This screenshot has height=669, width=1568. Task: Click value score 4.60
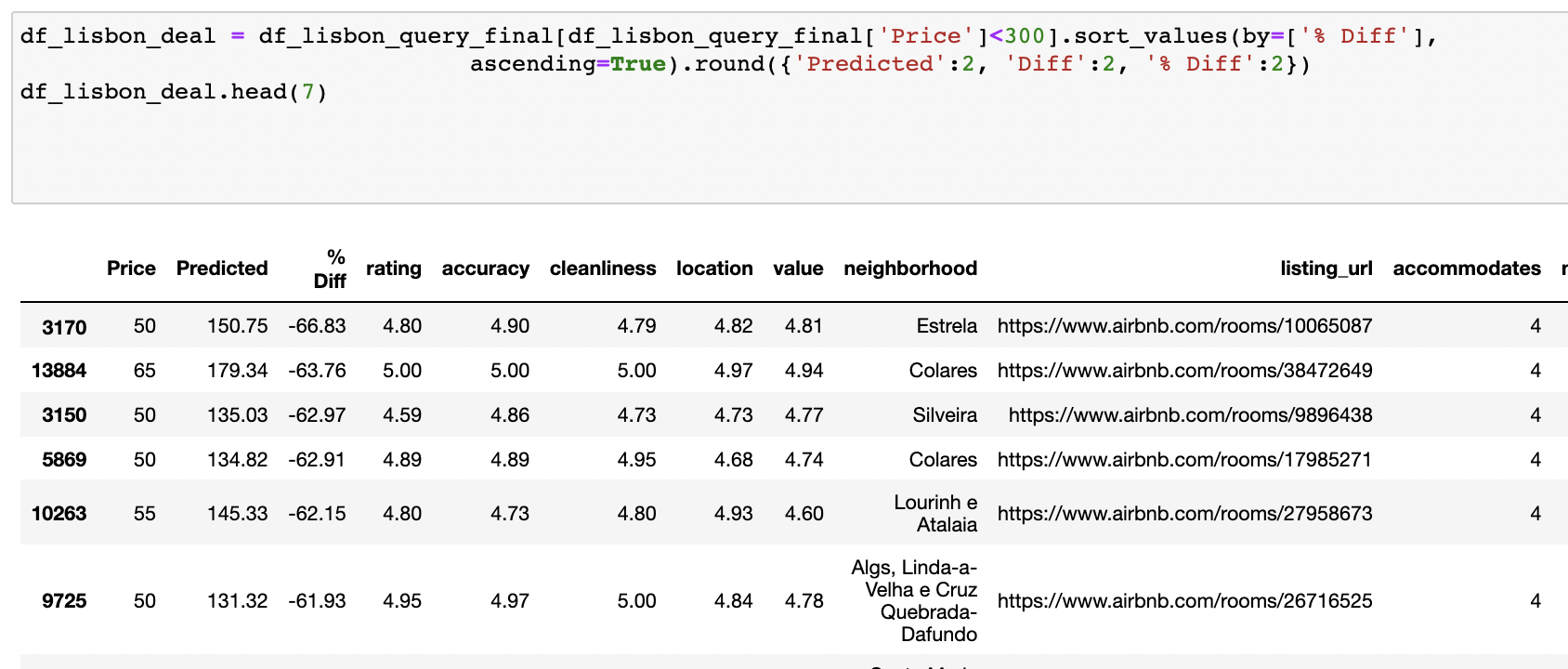(804, 514)
